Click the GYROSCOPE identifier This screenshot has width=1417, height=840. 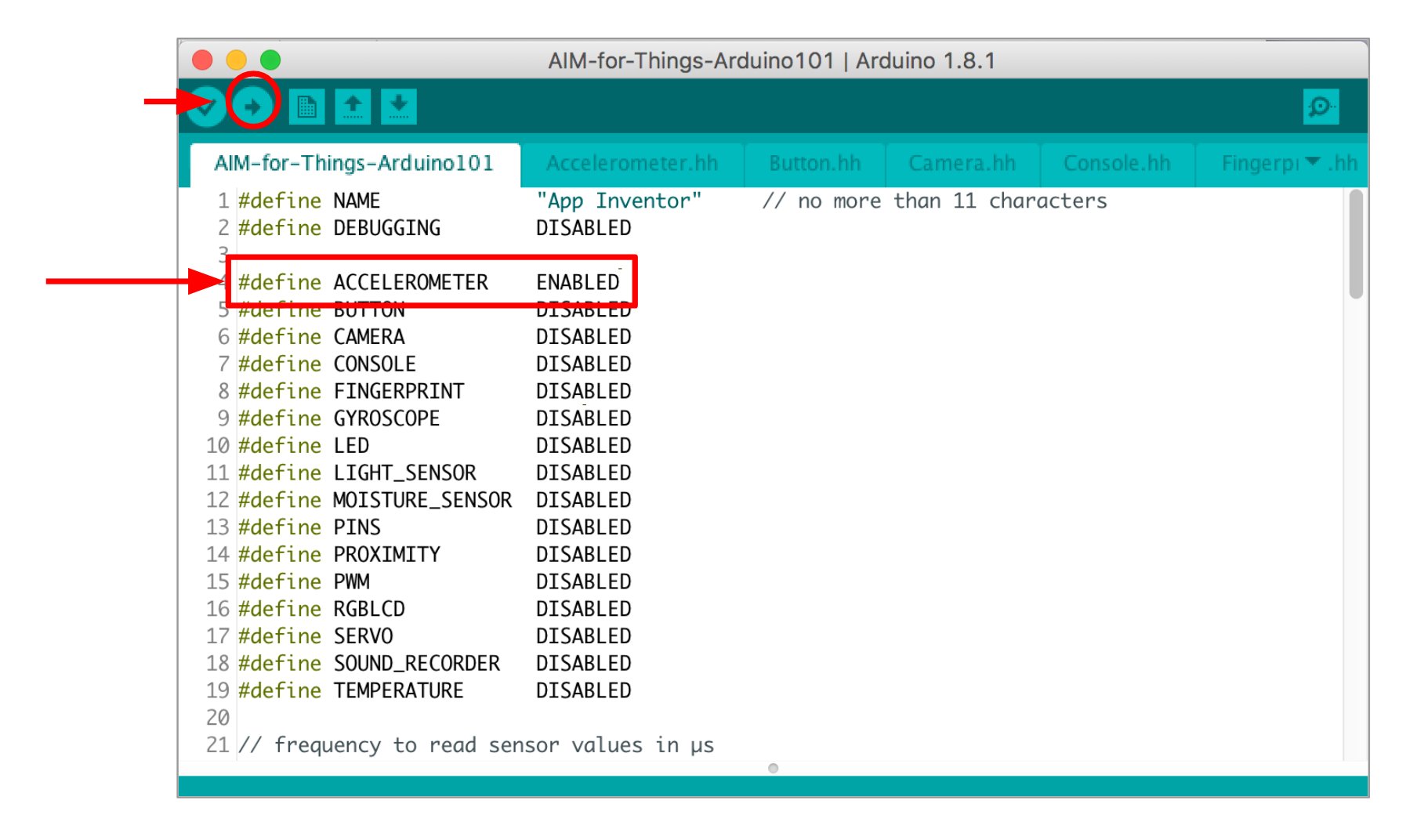click(386, 418)
